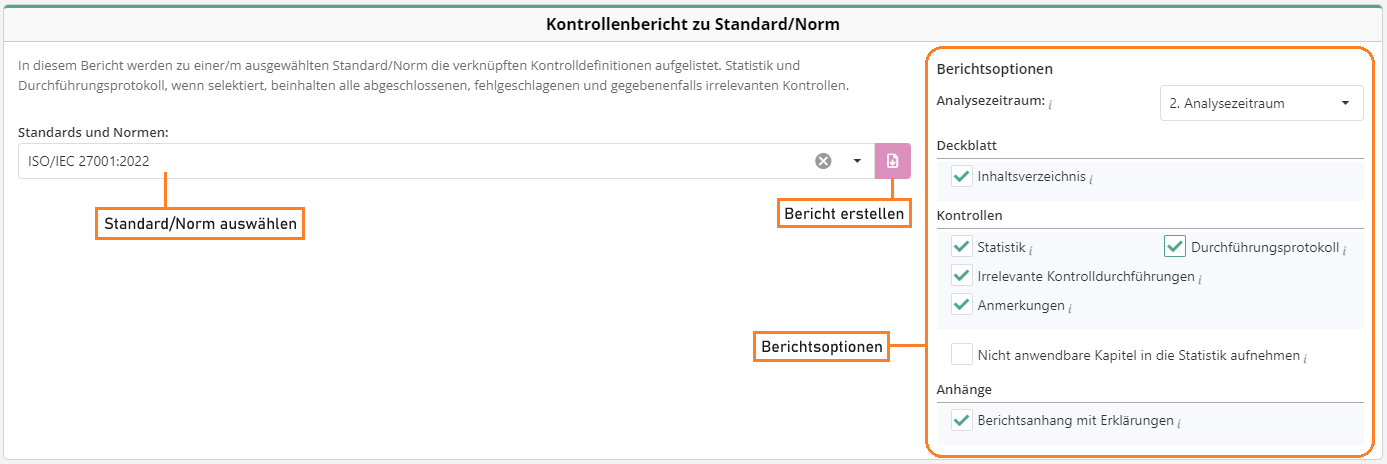The width and height of the screenshot is (1387, 464).
Task: Toggle the Statistik checkbox
Action: pyautogui.click(x=962, y=247)
